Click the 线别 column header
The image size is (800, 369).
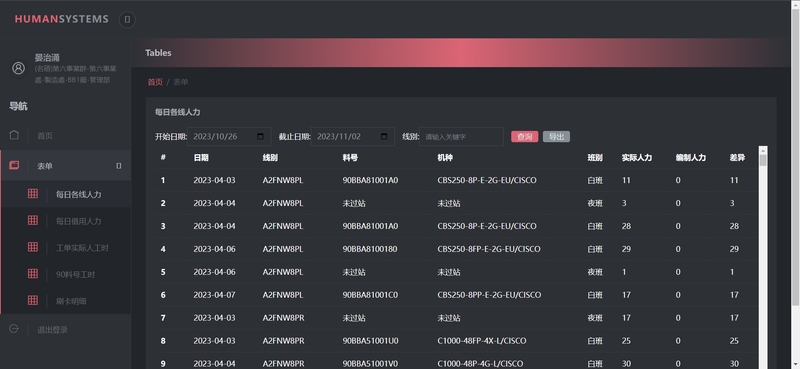270,158
